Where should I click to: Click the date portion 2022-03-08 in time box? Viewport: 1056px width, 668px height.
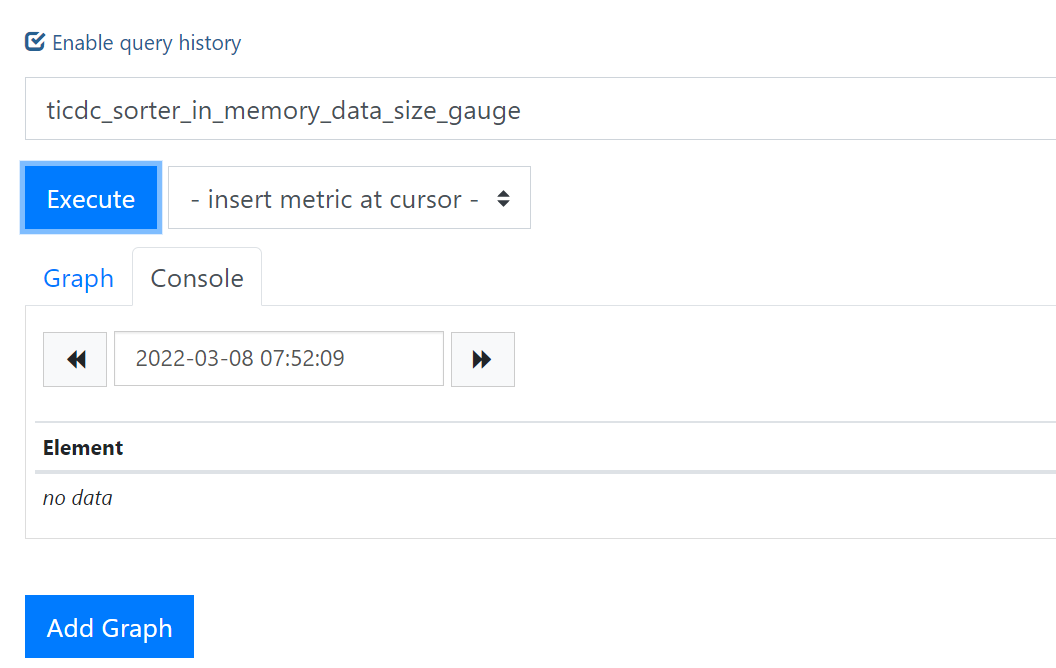[194, 359]
